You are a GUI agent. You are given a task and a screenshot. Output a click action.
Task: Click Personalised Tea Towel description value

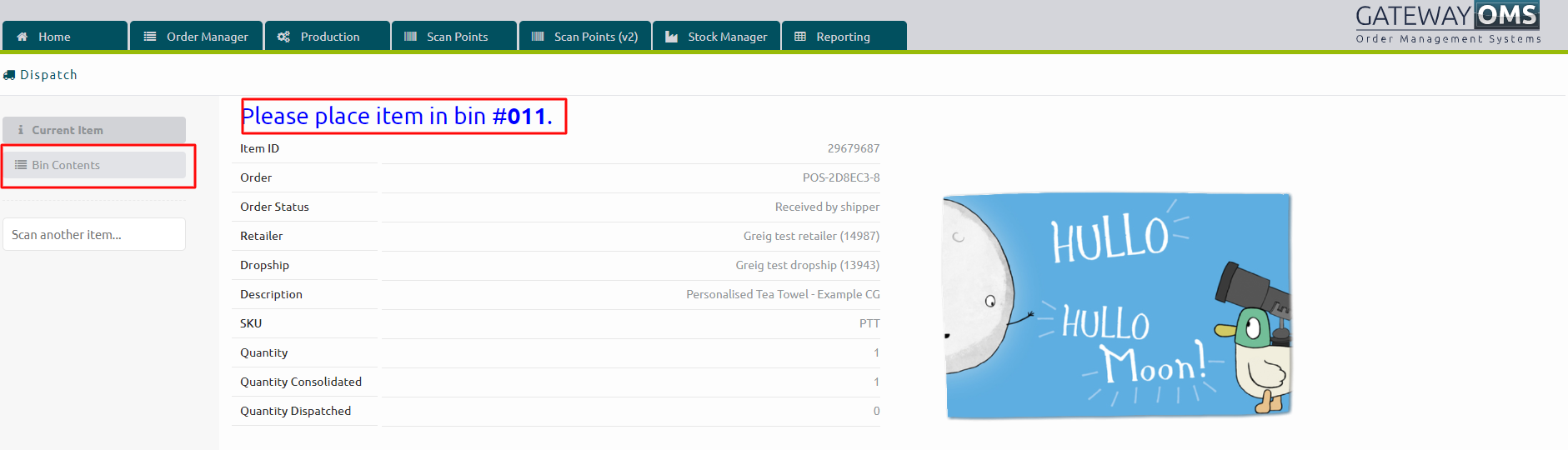(x=783, y=294)
